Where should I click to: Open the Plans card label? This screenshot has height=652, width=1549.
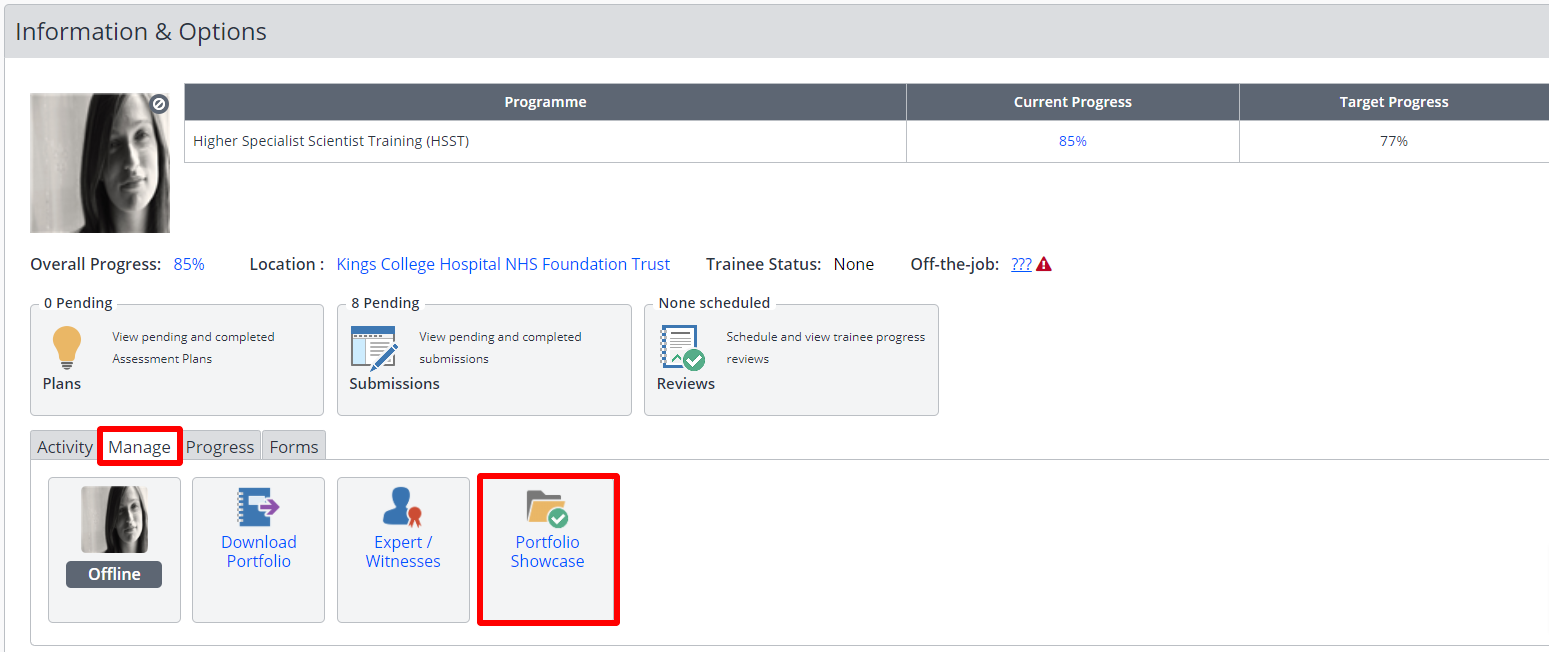(62, 384)
